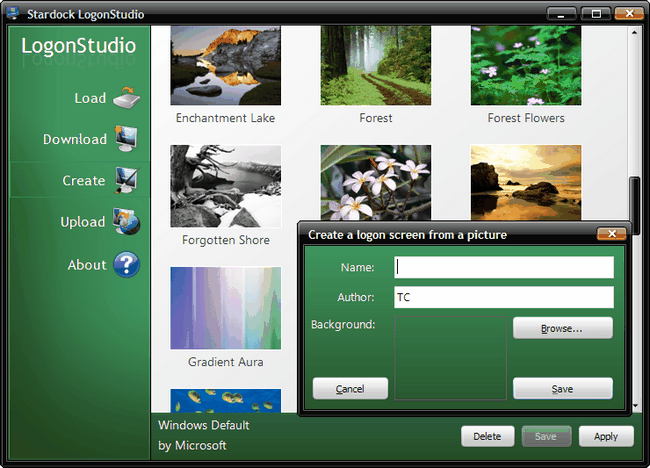650x468 pixels.
Task: Select the Forest Flowers thumbnail
Action: tap(526, 65)
